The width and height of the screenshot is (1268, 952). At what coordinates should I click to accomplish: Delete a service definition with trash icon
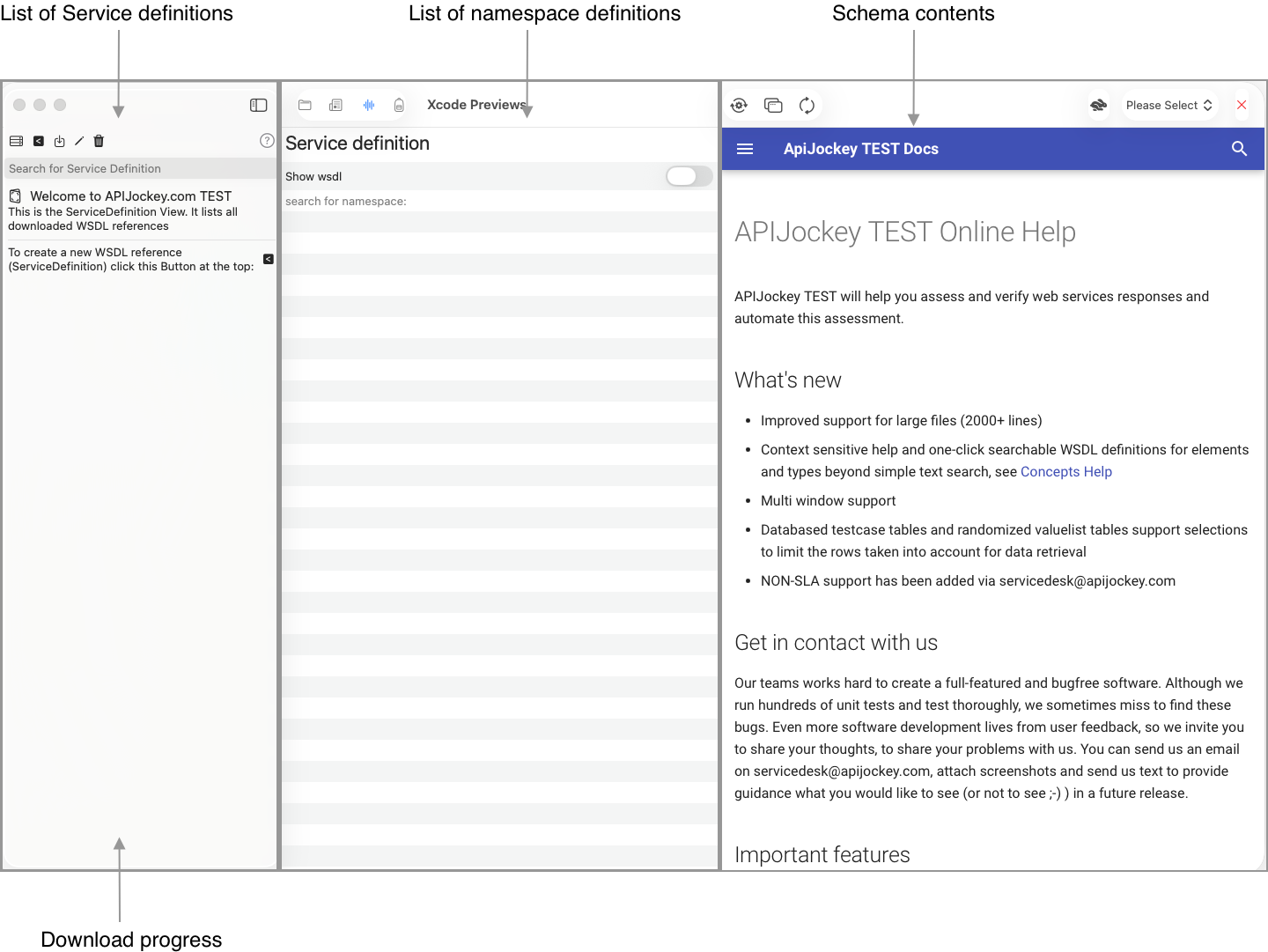tap(98, 141)
